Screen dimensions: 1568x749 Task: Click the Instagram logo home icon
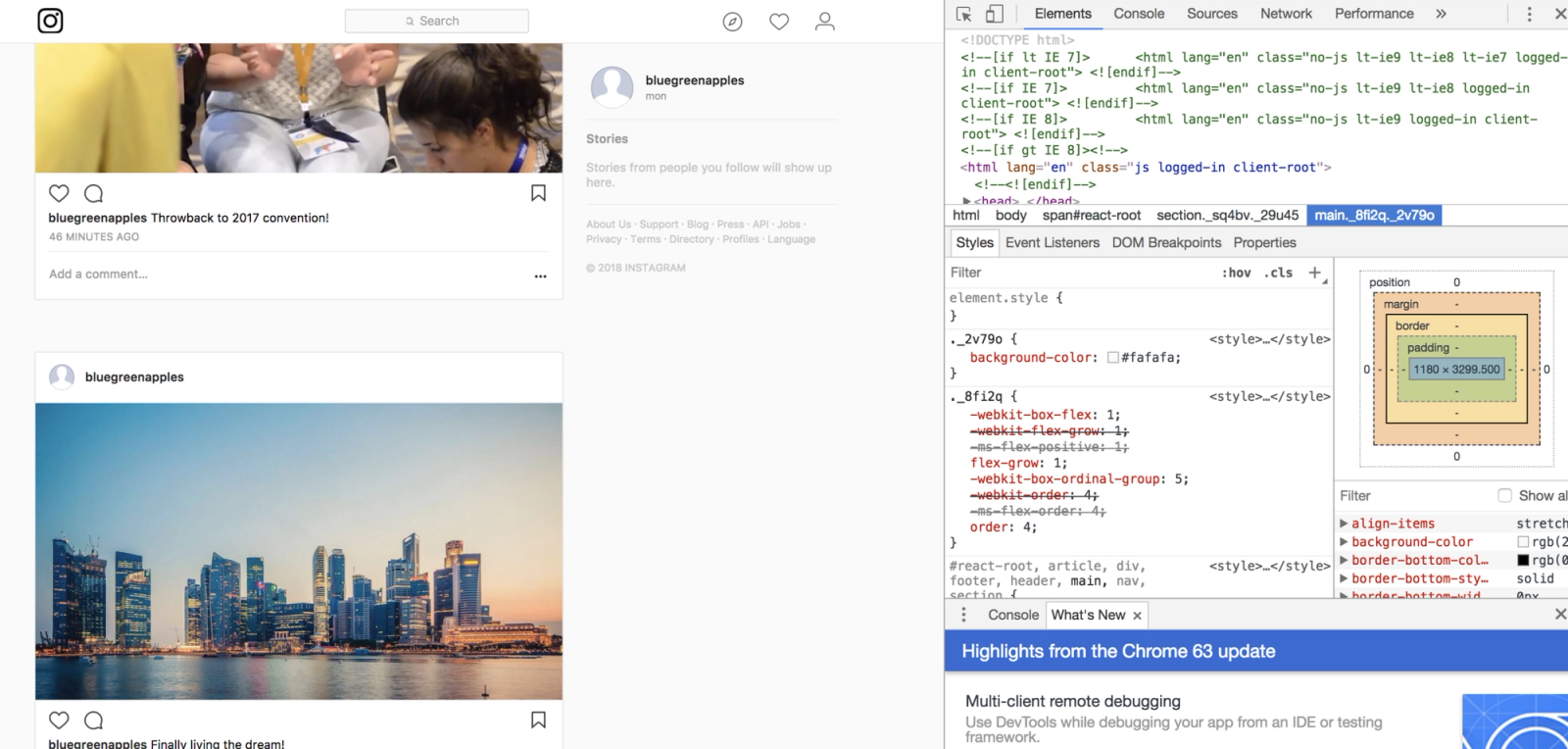(50, 21)
